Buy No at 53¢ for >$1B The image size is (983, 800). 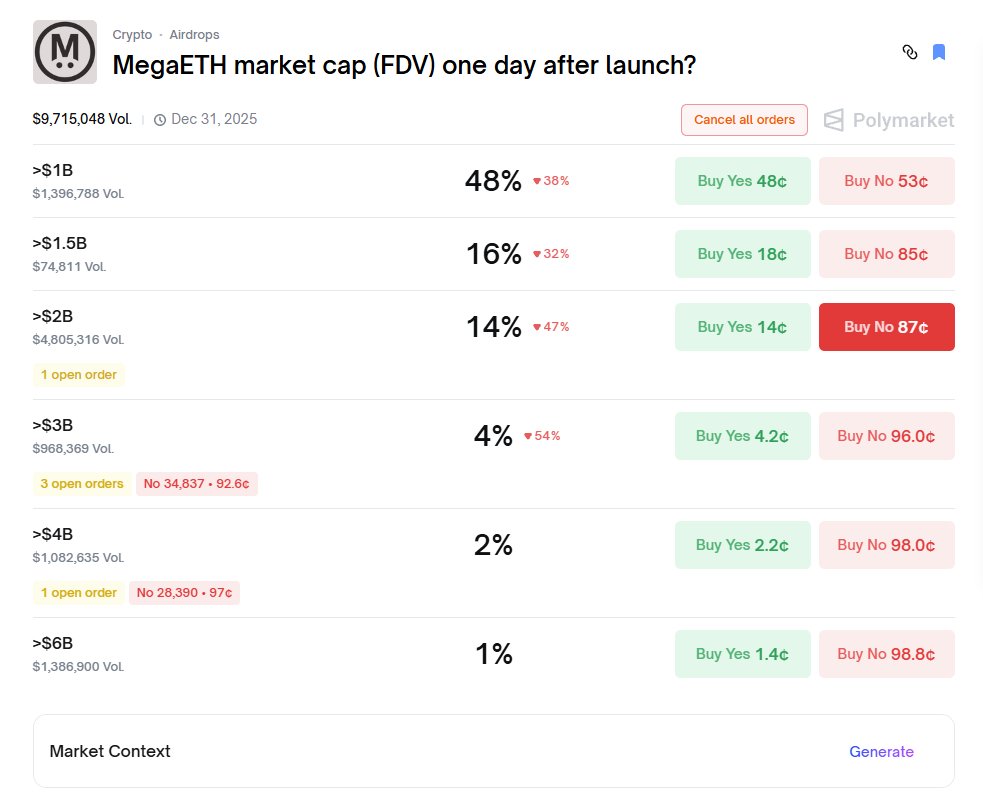pos(886,181)
